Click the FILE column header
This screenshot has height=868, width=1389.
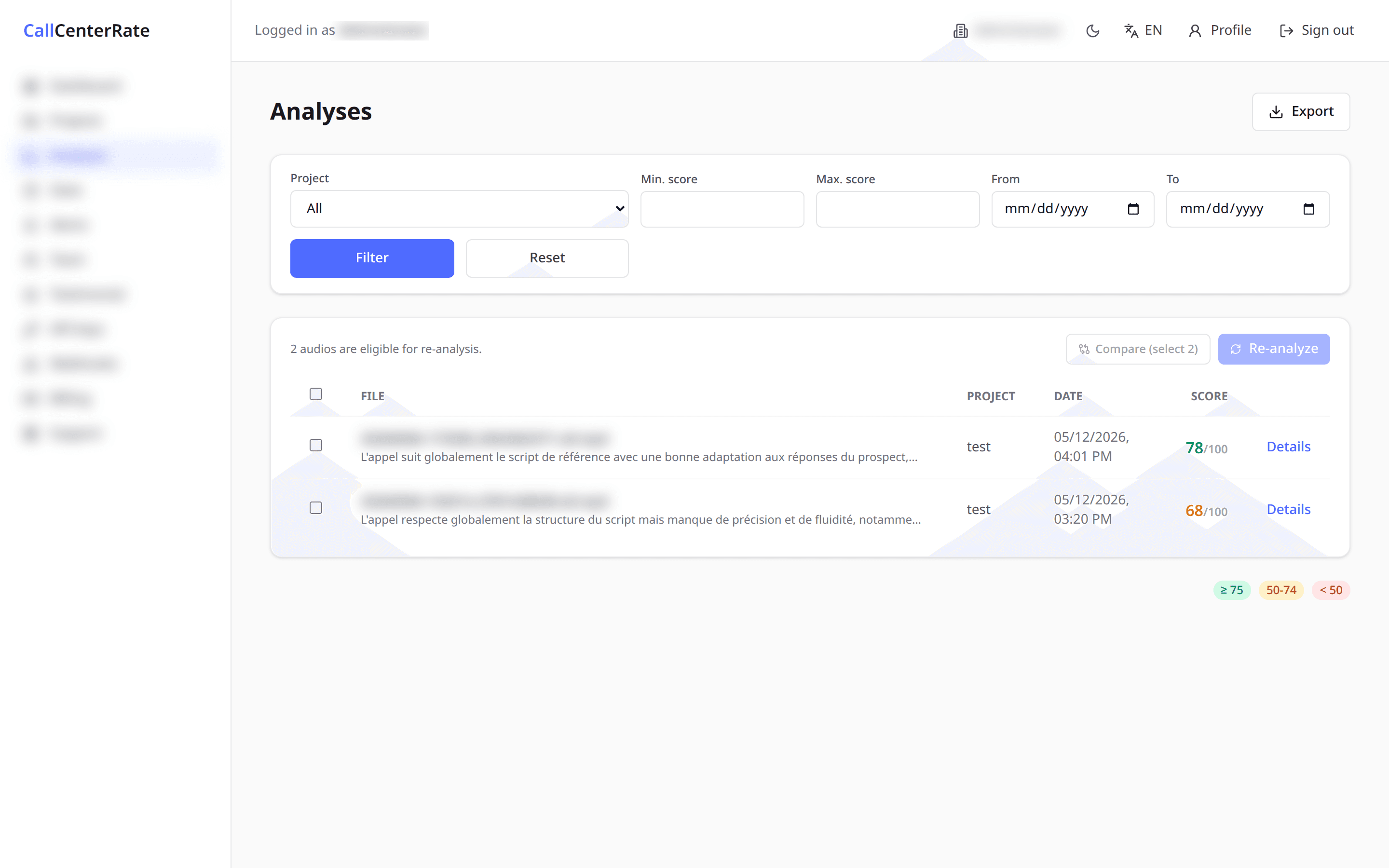coord(372,396)
